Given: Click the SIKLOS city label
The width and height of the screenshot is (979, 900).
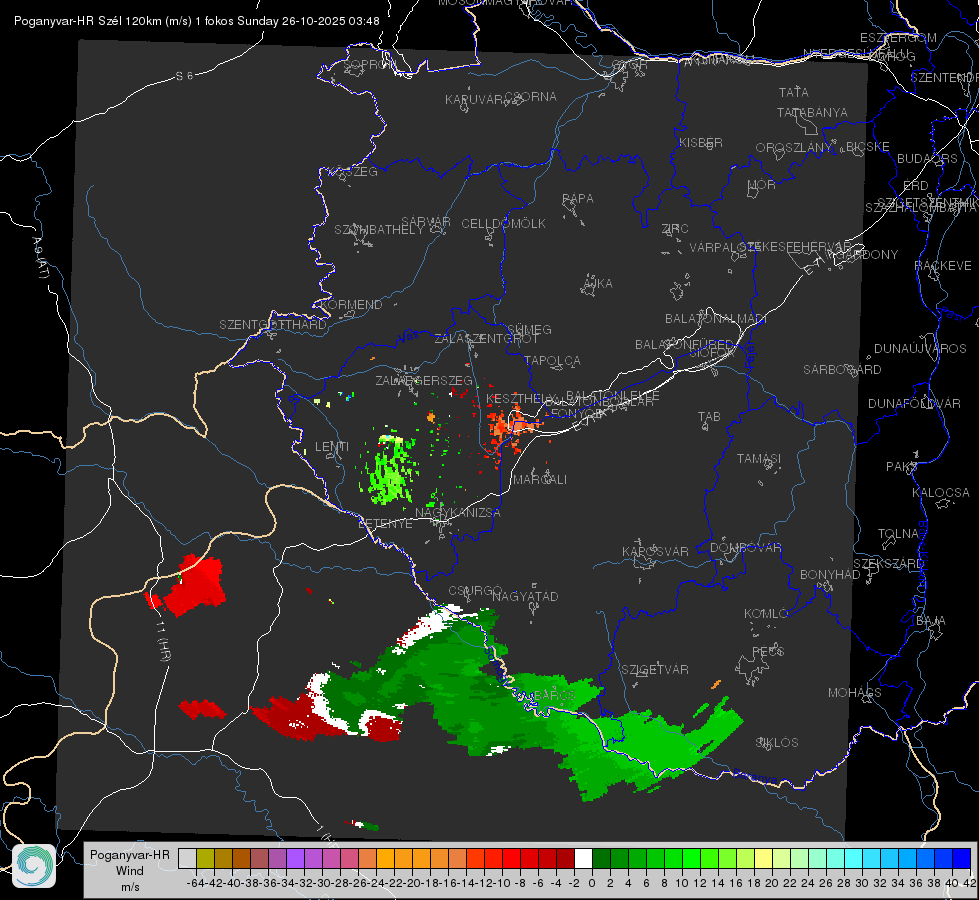Looking at the screenshot, I should 777,743.
